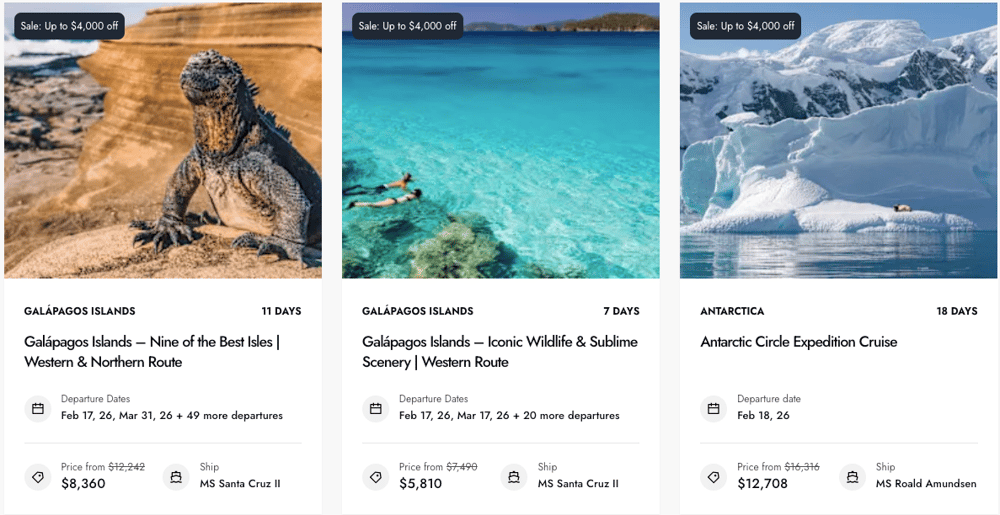Click the marine iguana photo
Viewport: 1000px width, 515px height.
[163, 150]
